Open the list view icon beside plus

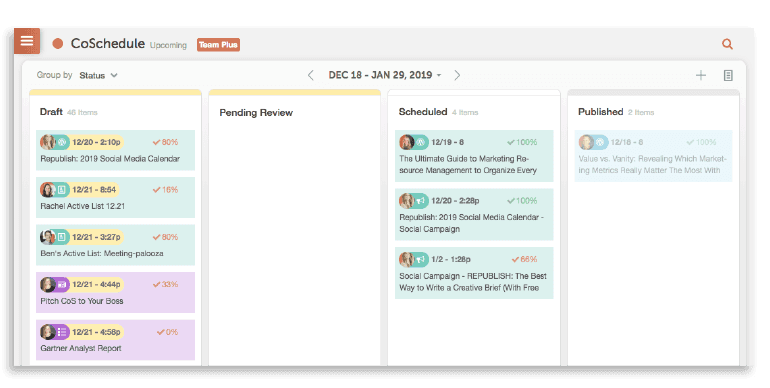pyautogui.click(x=728, y=75)
